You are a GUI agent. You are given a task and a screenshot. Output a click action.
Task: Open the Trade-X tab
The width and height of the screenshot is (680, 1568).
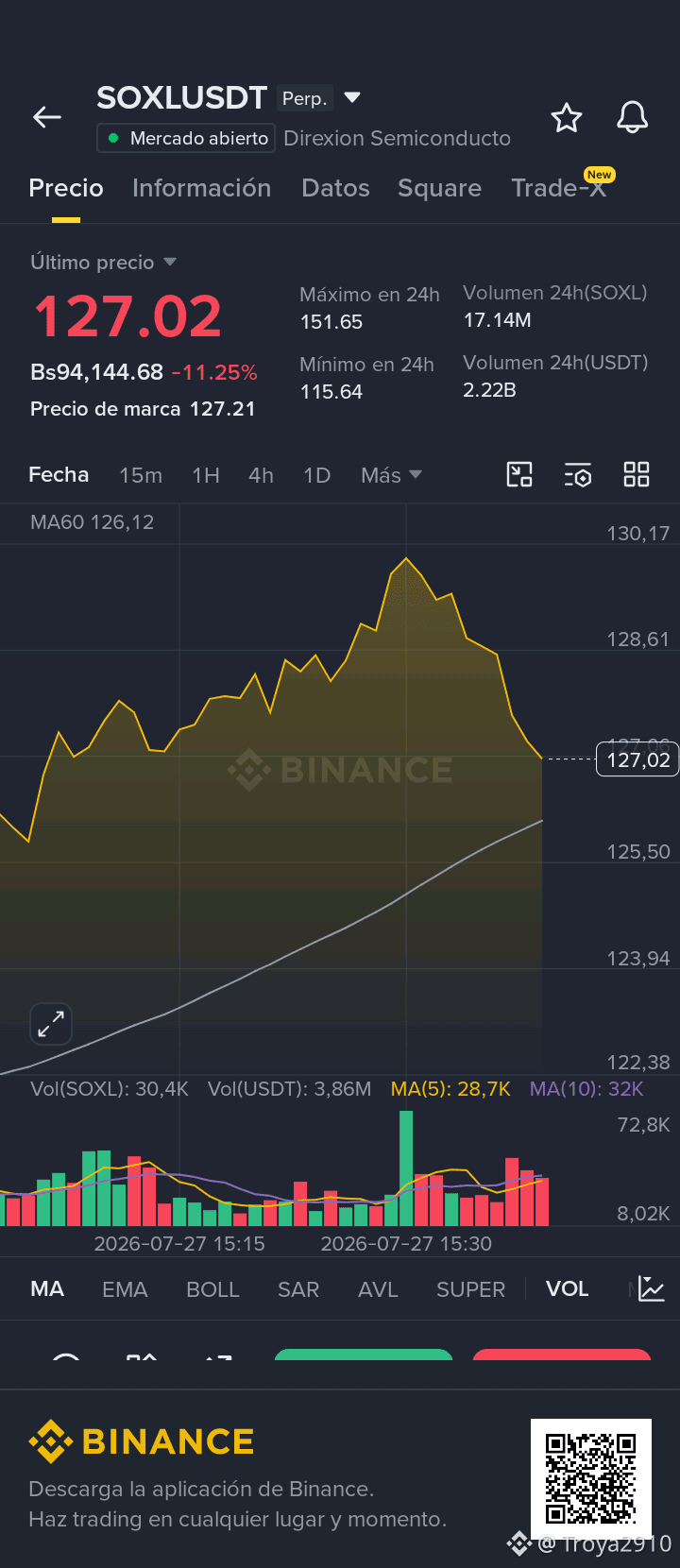(558, 188)
